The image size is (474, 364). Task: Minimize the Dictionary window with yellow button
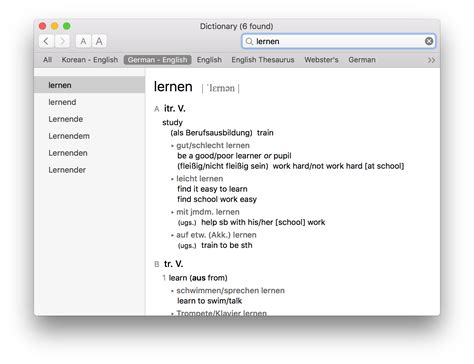55,26
